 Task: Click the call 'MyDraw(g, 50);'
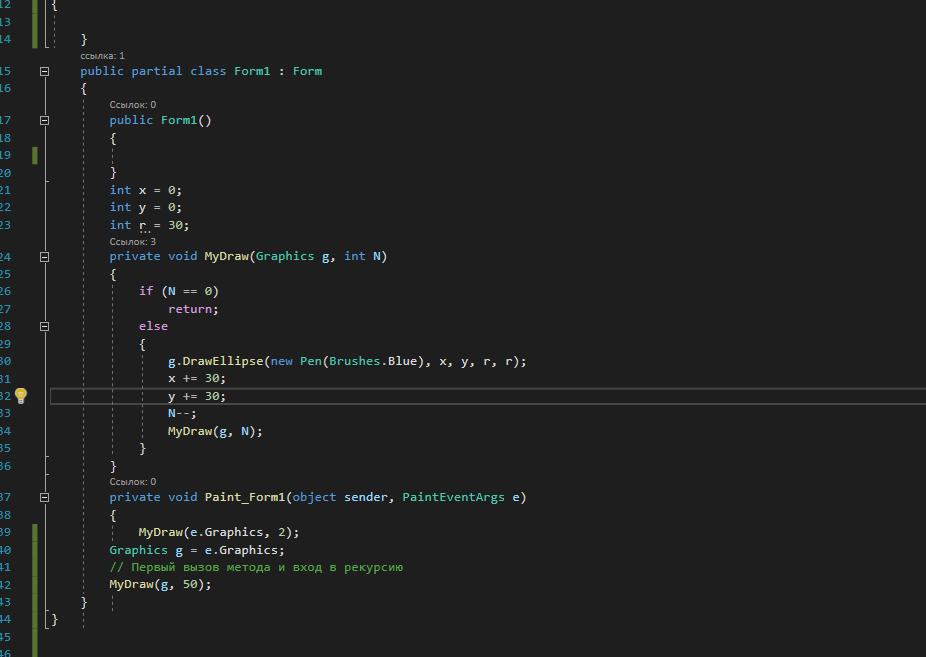pyautogui.click(x=160, y=584)
